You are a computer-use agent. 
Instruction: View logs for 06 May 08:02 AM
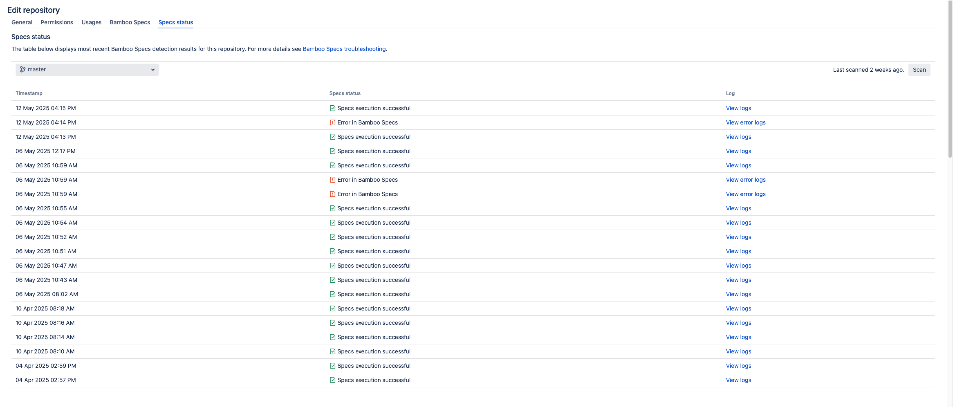click(x=738, y=294)
